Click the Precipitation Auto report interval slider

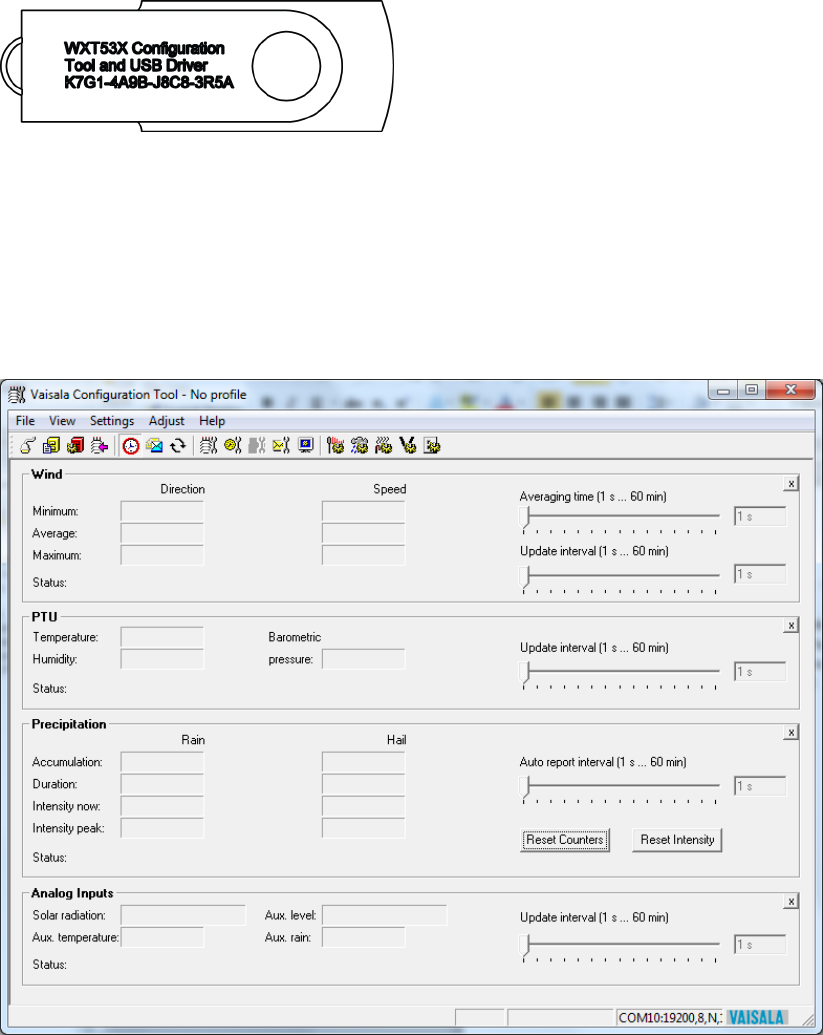pyautogui.click(x=525, y=787)
